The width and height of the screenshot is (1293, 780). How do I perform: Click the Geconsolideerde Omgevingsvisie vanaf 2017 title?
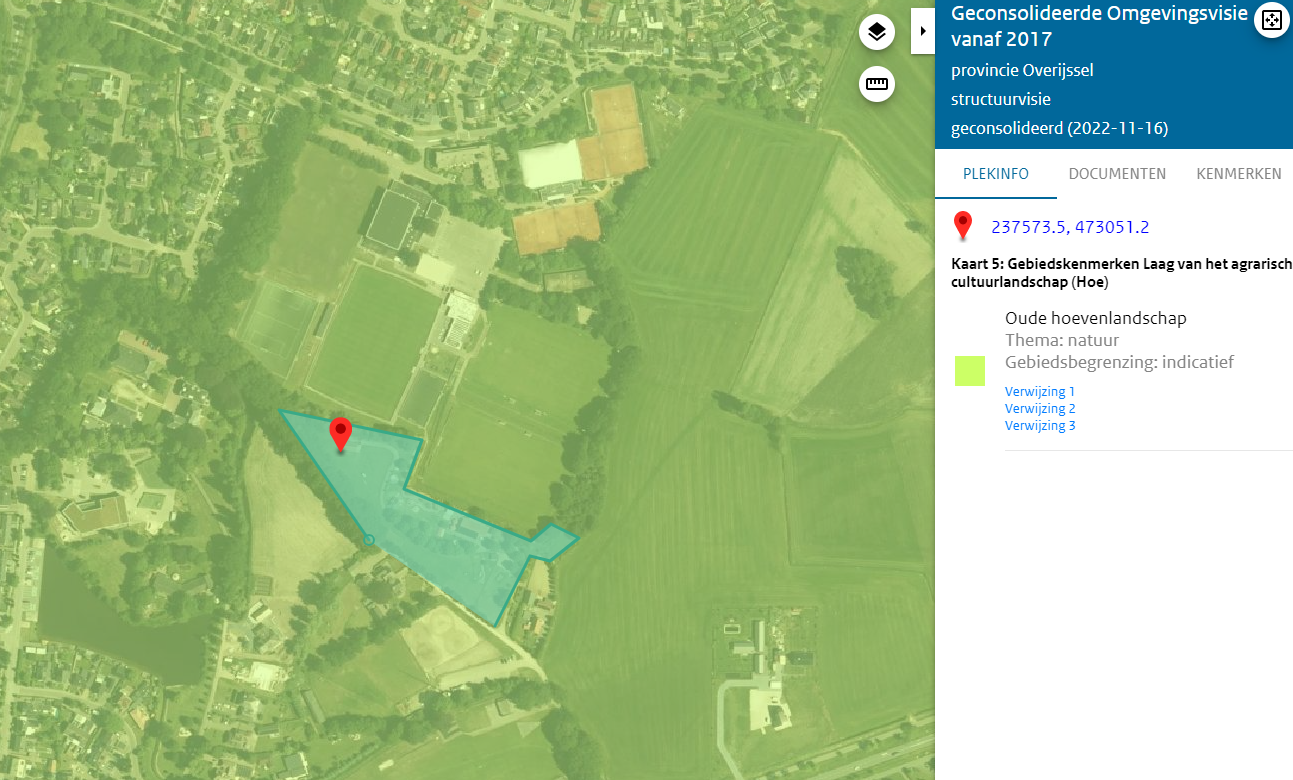click(1101, 26)
